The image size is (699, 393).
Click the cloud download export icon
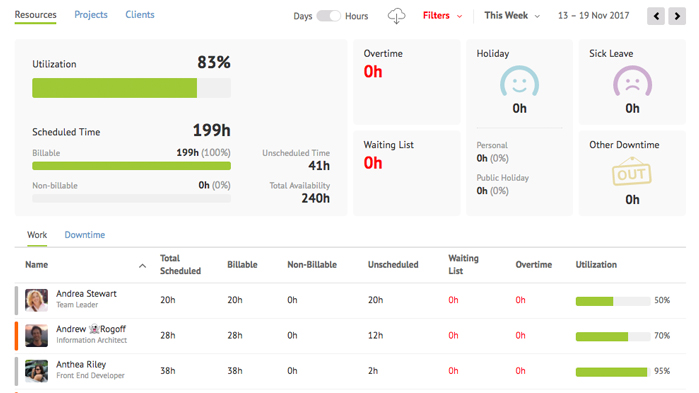pyautogui.click(x=396, y=16)
